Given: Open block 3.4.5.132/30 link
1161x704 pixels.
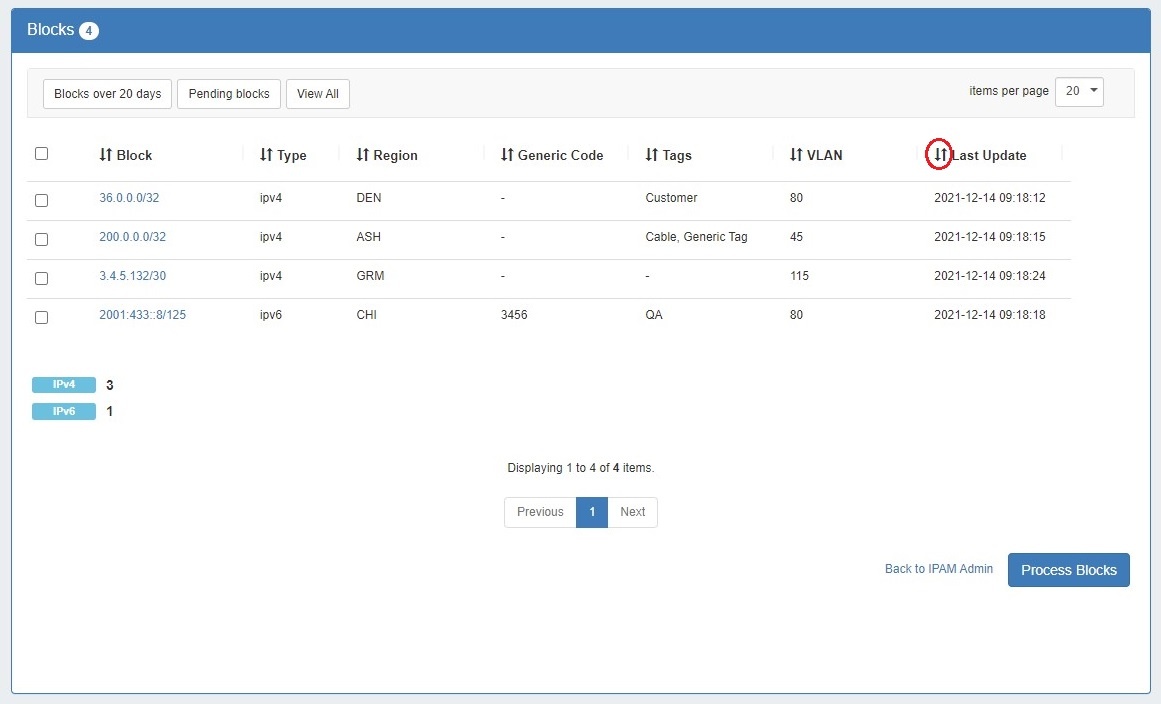Looking at the screenshot, I should 133,276.
